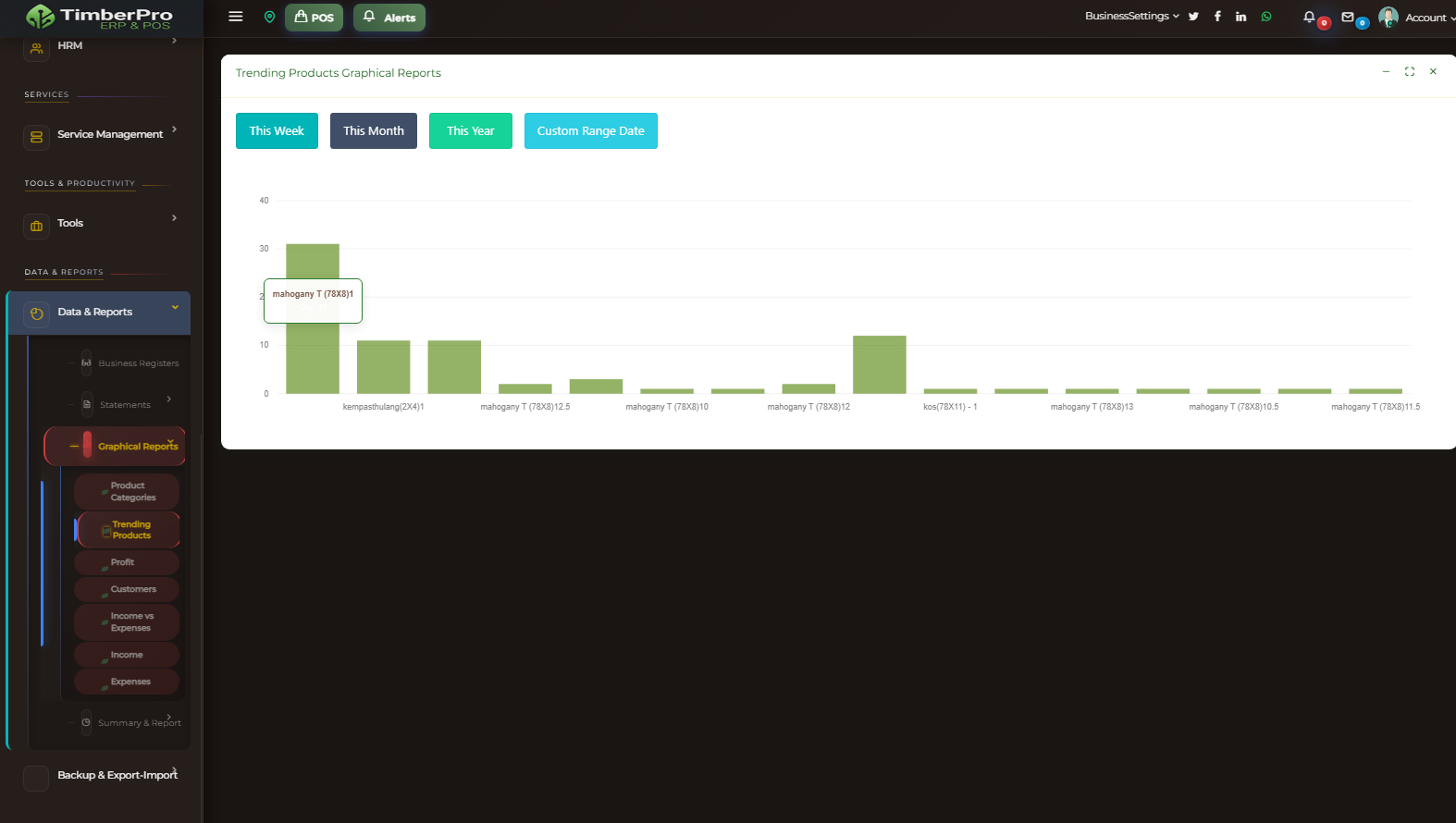Click the bar above the kos(78X11) - 1 label
Image resolution: width=1456 pixels, height=823 pixels.
tap(950, 391)
